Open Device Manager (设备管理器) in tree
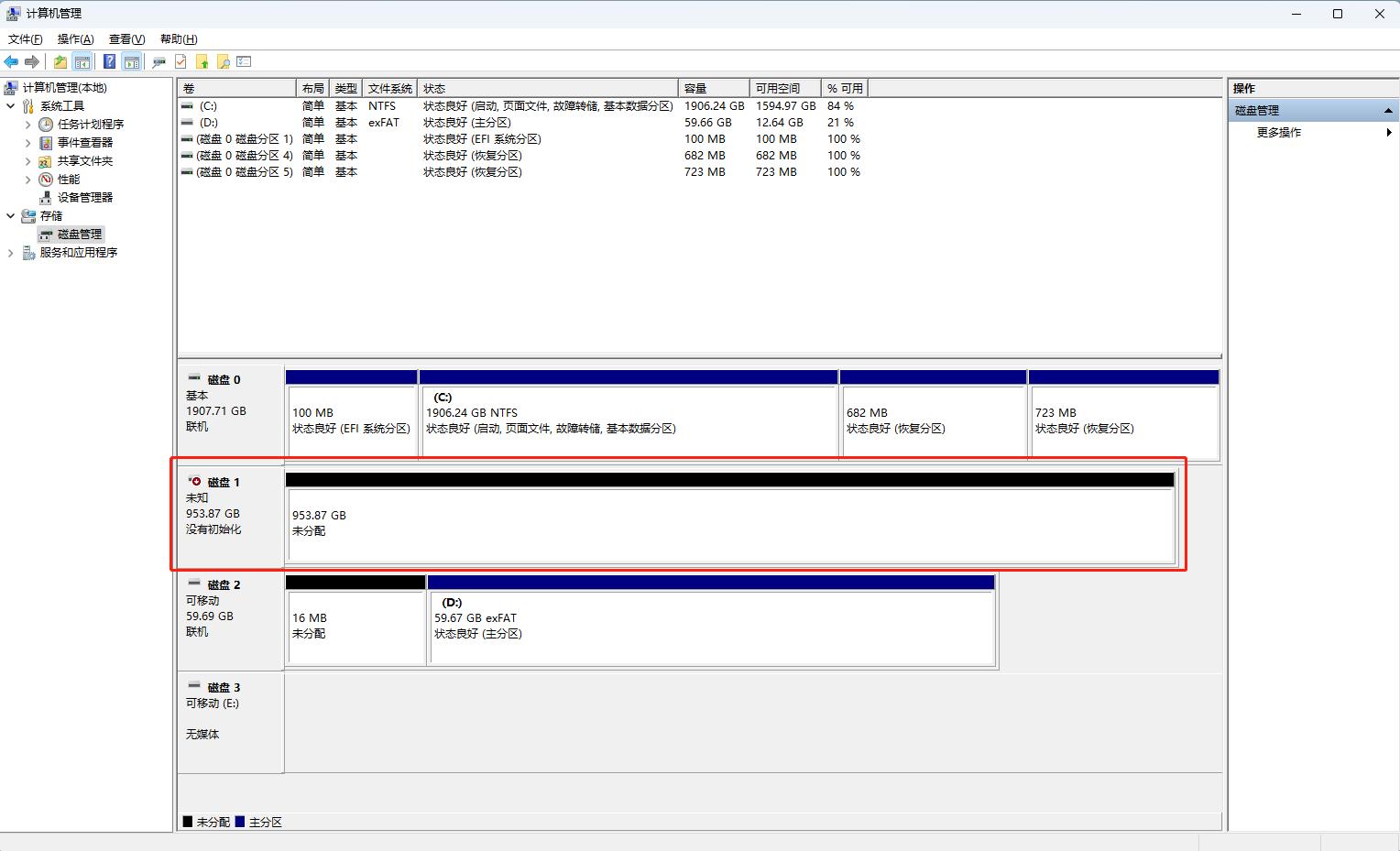 click(84, 197)
